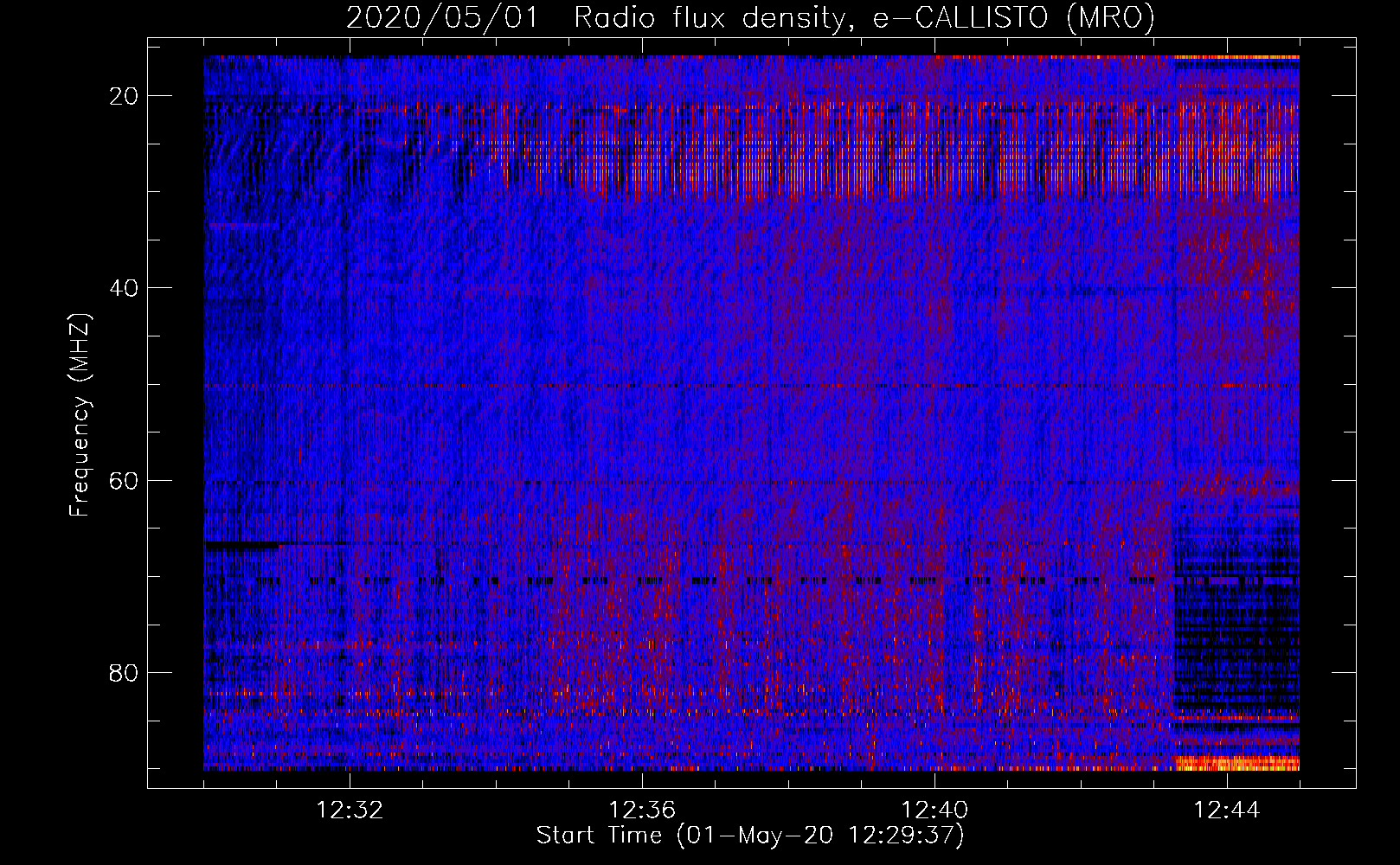Click the 12:40 time tick label
Screen dimensions: 1400x865
point(934,811)
